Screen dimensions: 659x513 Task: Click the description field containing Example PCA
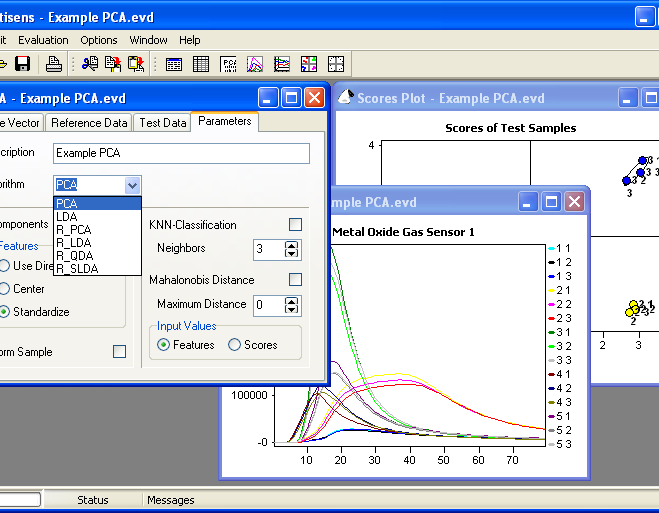tap(180, 153)
